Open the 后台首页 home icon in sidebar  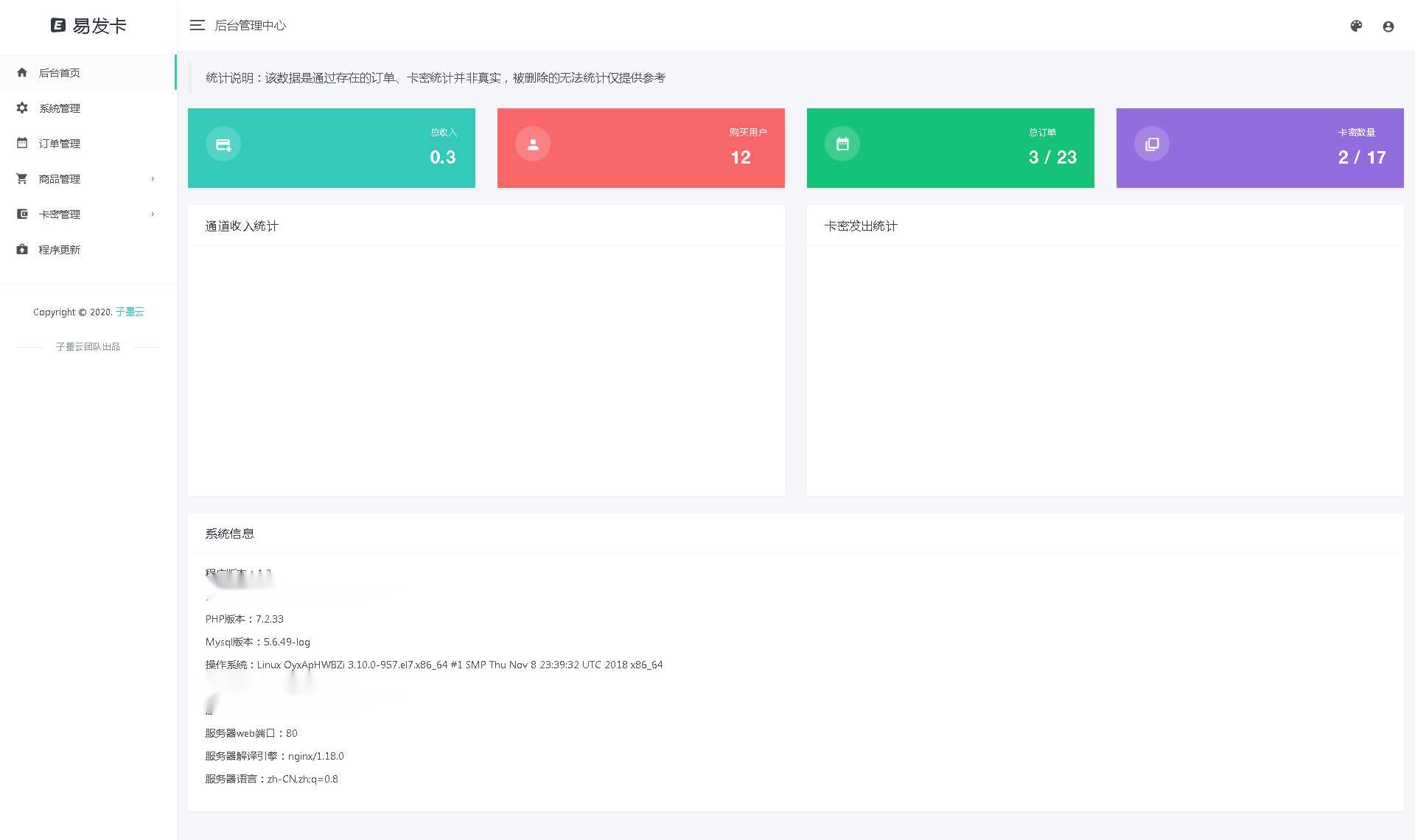(x=21, y=73)
